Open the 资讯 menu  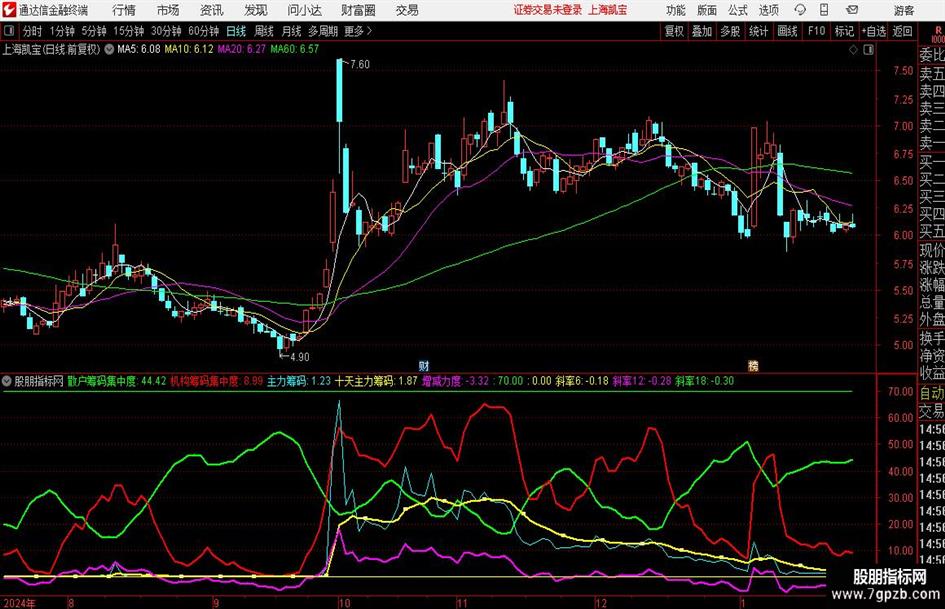tap(212, 10)
